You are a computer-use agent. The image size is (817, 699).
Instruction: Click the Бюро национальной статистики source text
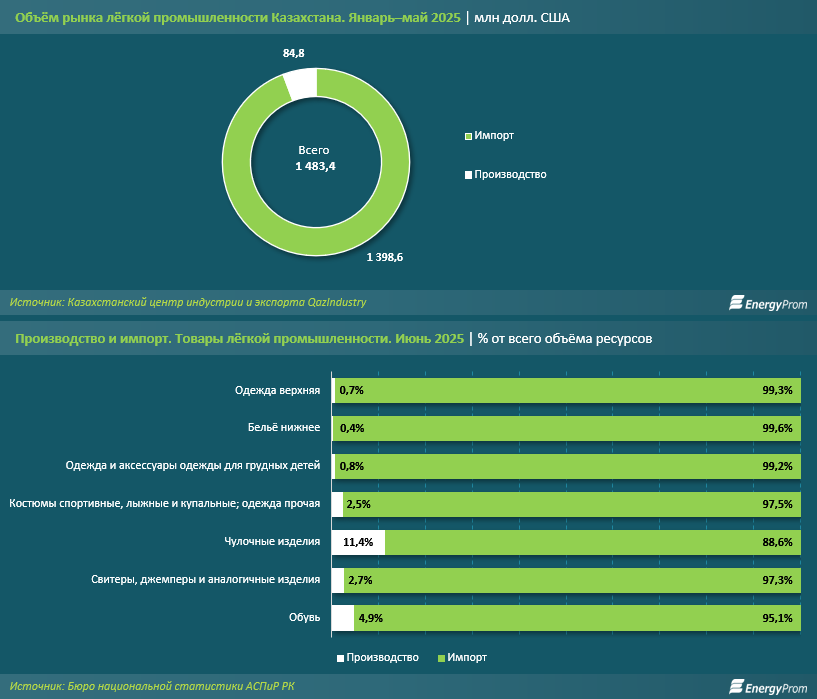click(154, 686)
